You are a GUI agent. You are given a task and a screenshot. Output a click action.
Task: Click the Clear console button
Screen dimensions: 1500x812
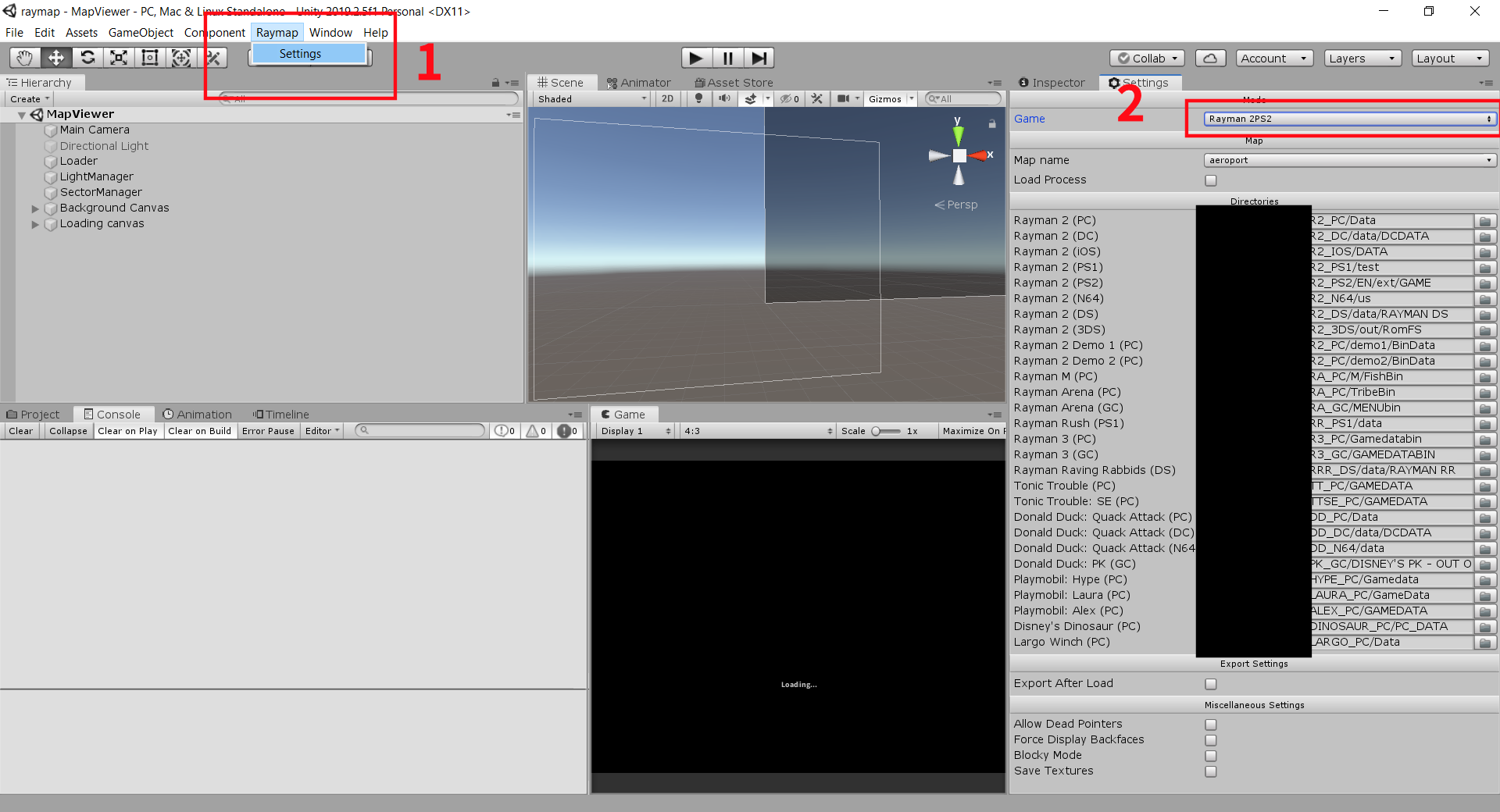[21, 431]
